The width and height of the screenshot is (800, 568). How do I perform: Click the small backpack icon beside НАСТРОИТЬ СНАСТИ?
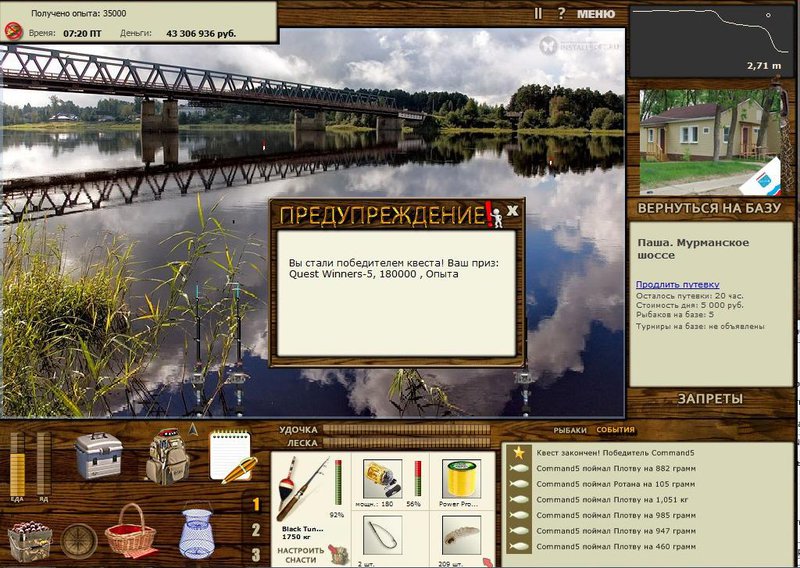coord(338,554)
